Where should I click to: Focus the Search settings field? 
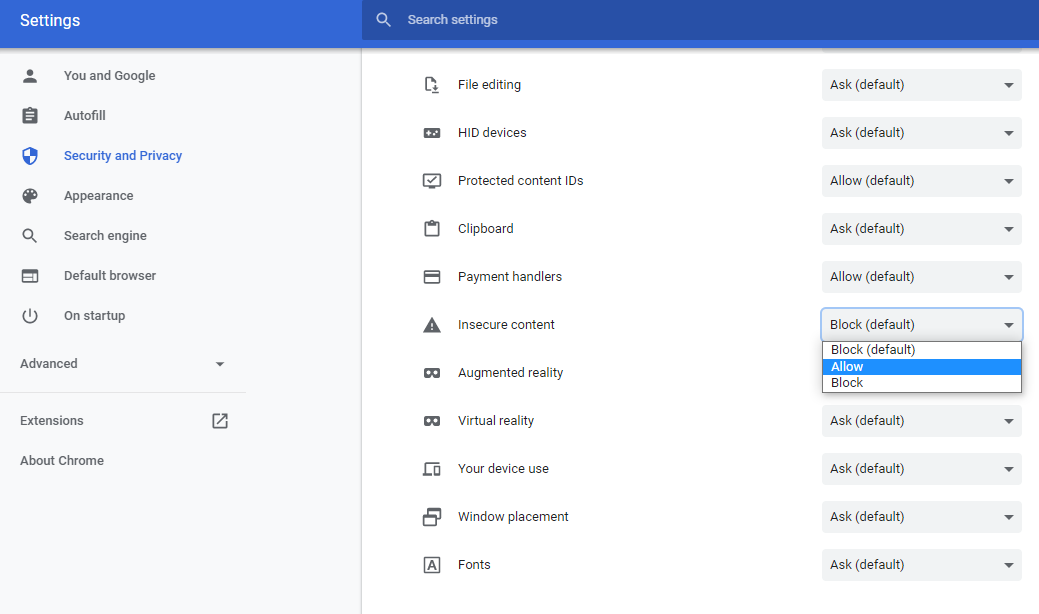pos(700,20)
